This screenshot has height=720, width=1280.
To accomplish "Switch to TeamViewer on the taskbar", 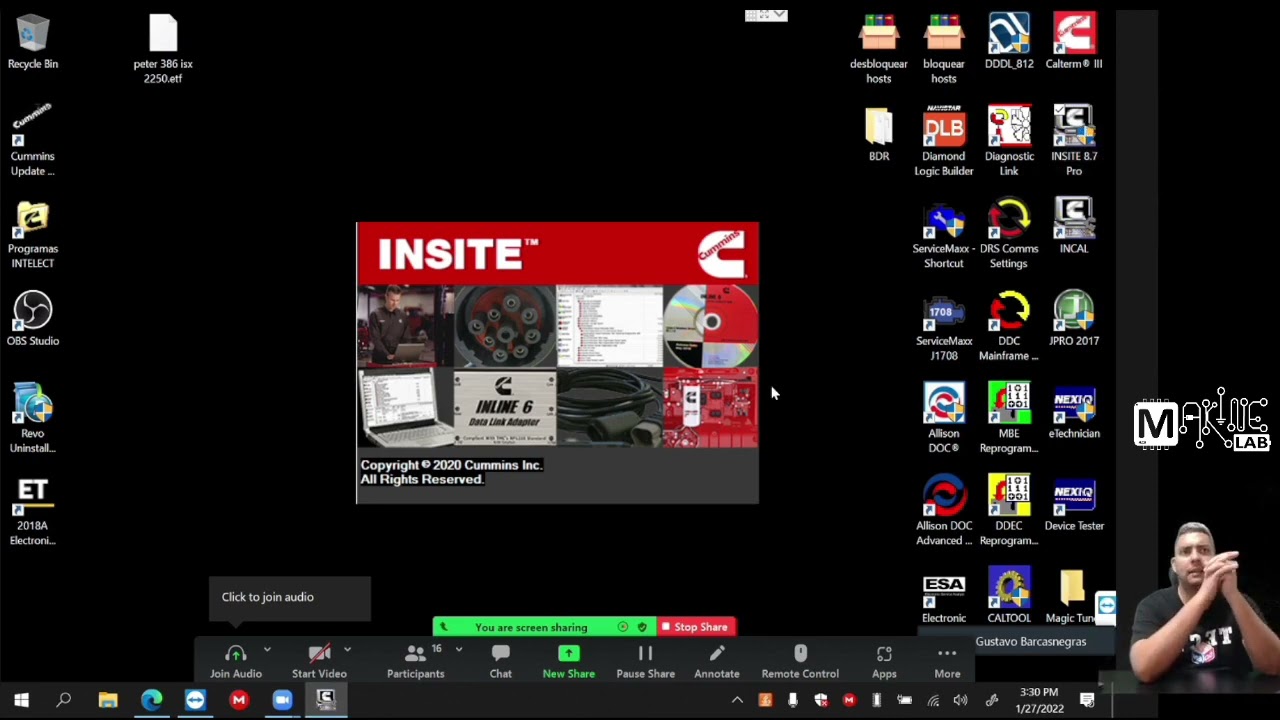I will [195, 700].
